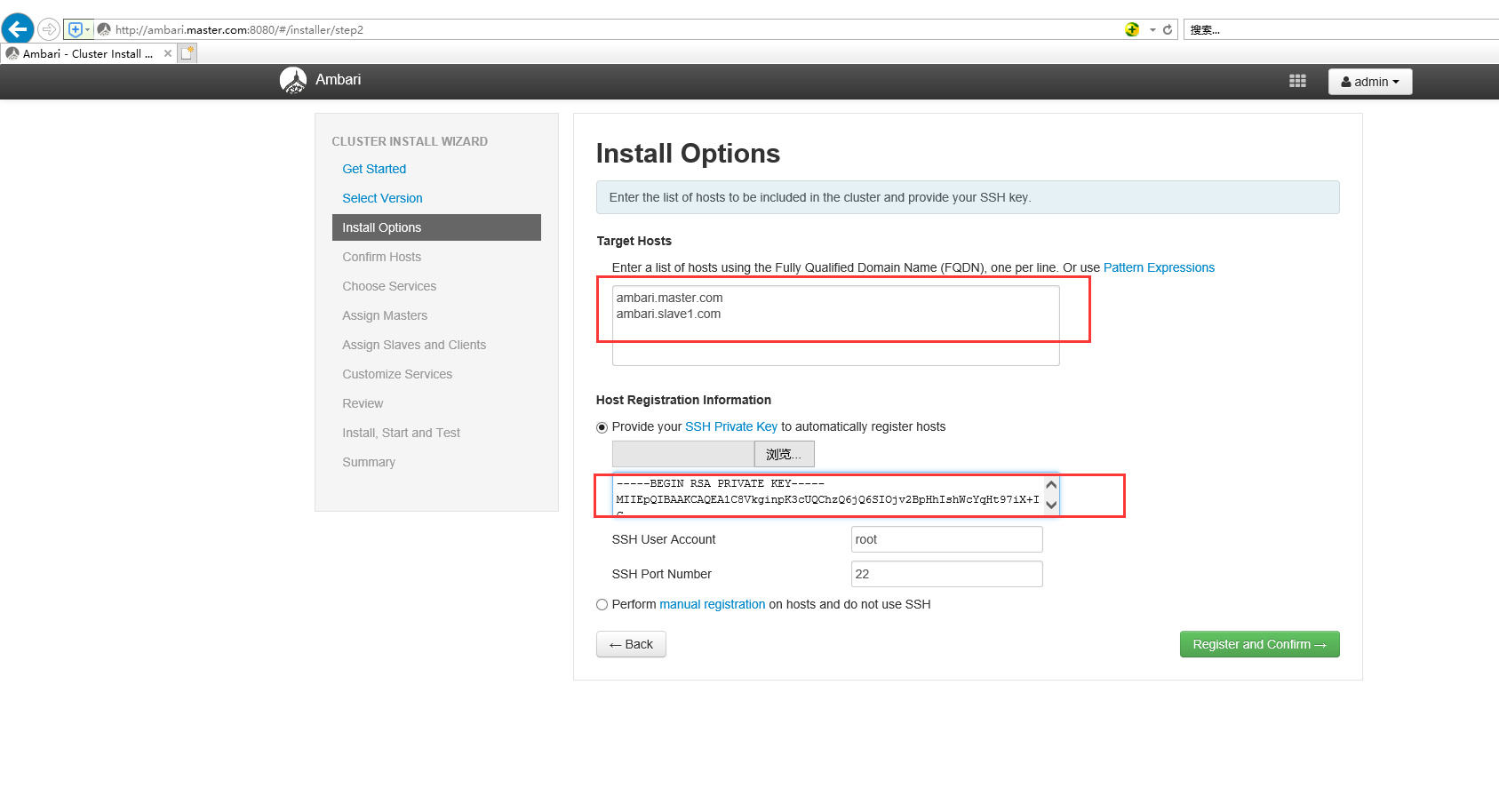The height and width of the screenshot is (812, 1499).
Task: Click the Host Registration Information label
Action: [x=683, y=400]
